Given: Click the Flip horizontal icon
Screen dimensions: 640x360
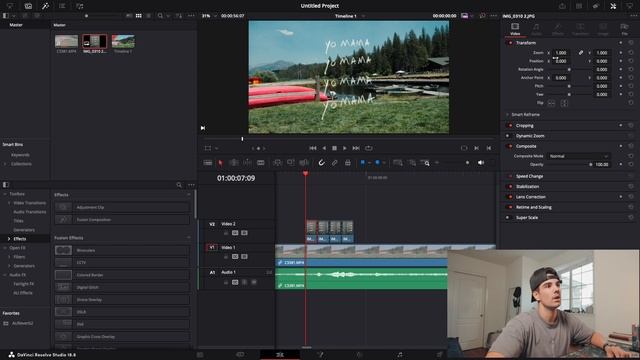Looking at the screenshot, I should [x=551, y=103].
